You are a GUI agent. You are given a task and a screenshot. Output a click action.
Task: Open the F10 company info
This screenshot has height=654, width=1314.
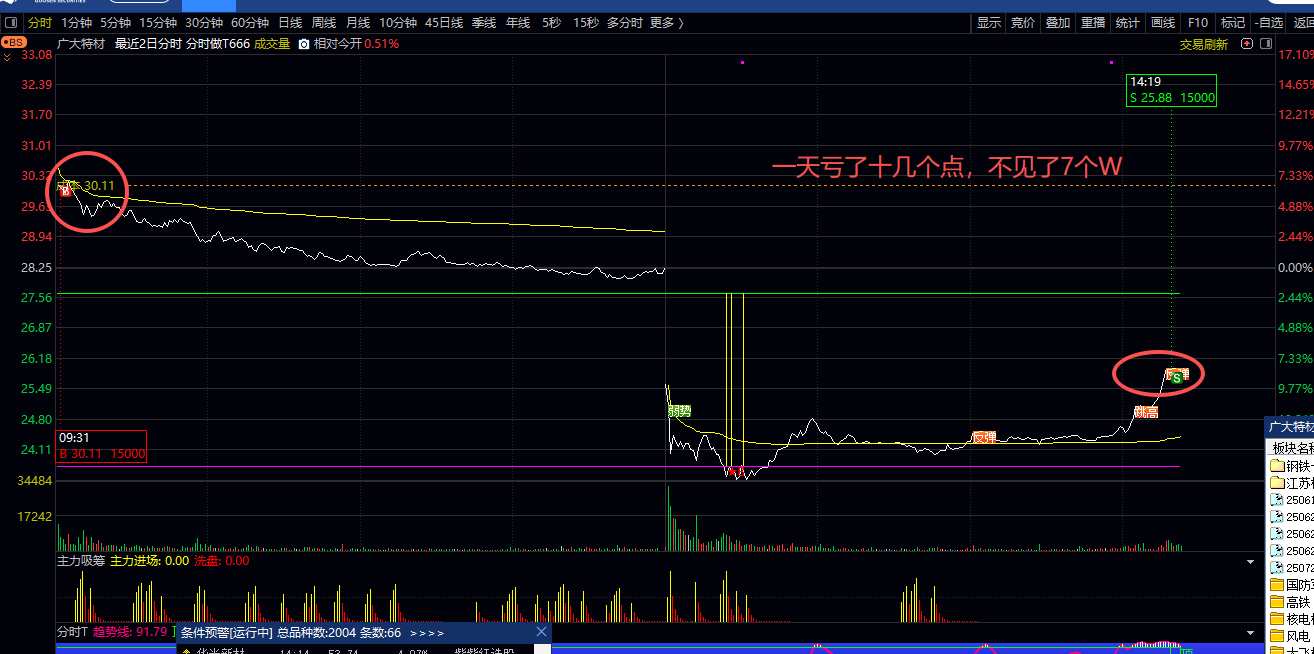click(x=1198, y=22)
